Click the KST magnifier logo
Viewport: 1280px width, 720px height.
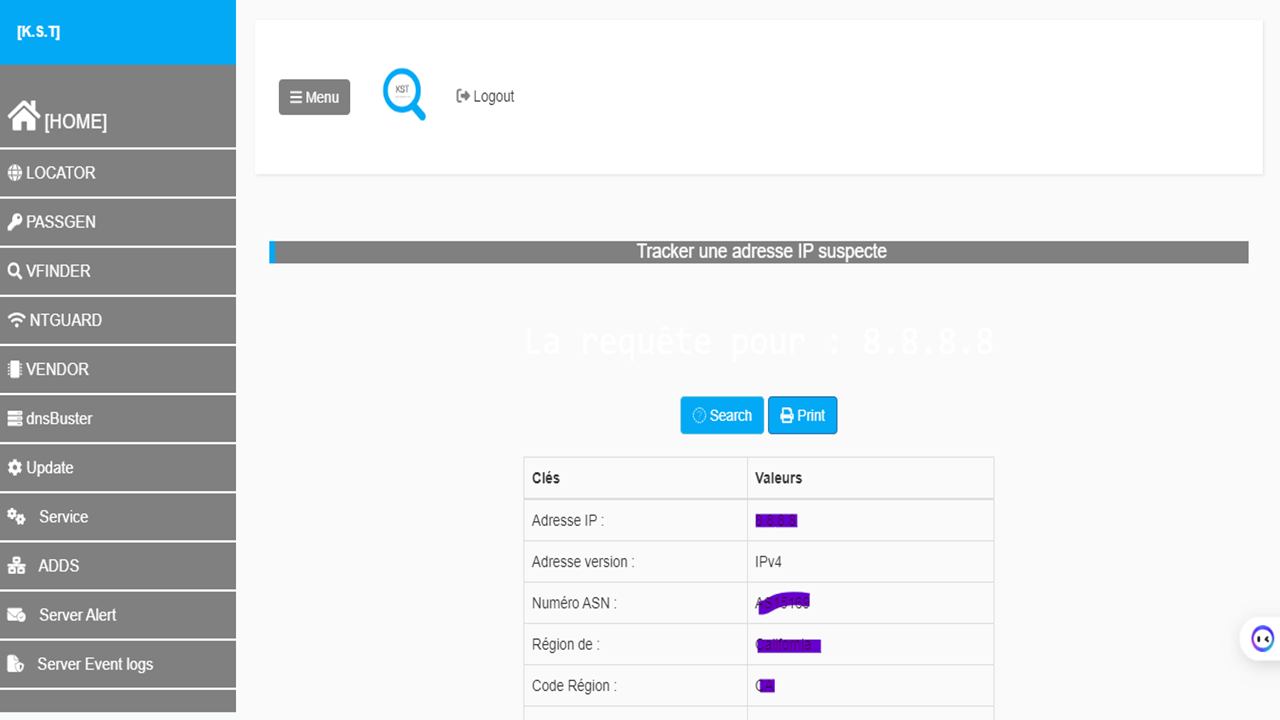404,94
